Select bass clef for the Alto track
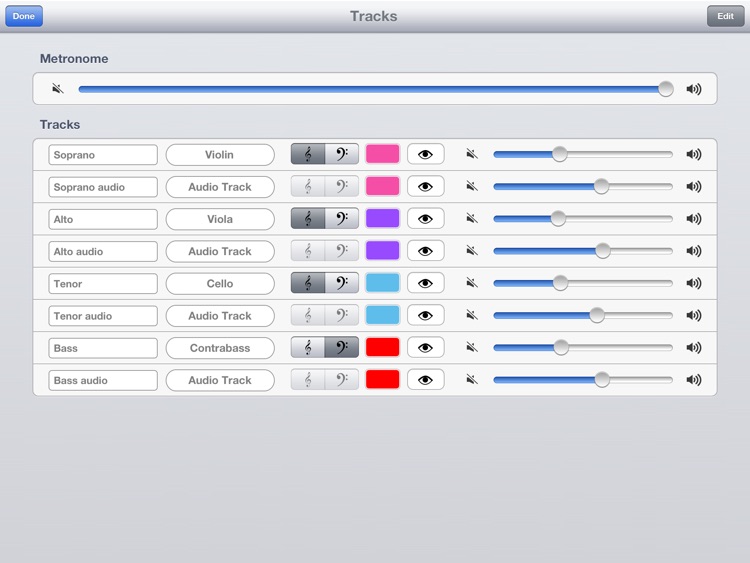The height and width of the screenshot is (563, 750). pos(342,219)
